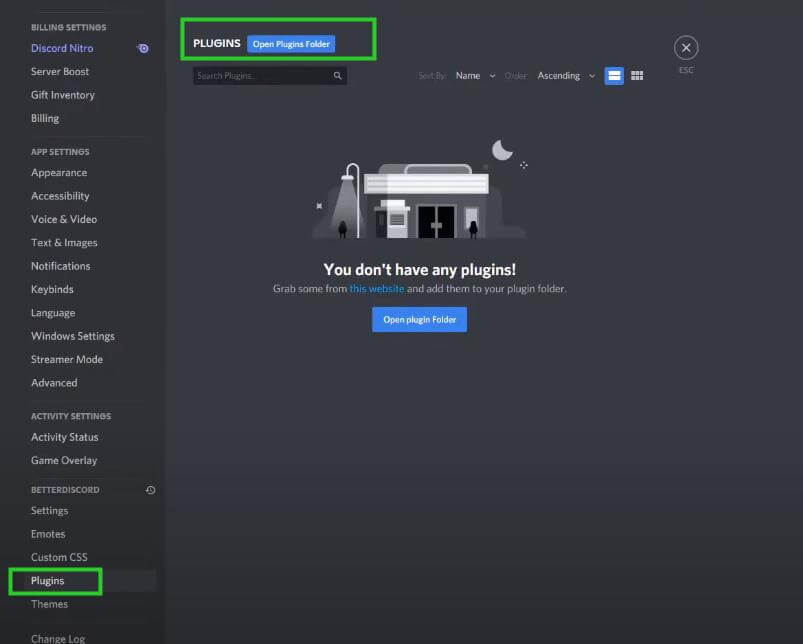The image size is (803, 644).
Task: Click the Discord Nitro badge icon
Action: (x=143, y=48)
